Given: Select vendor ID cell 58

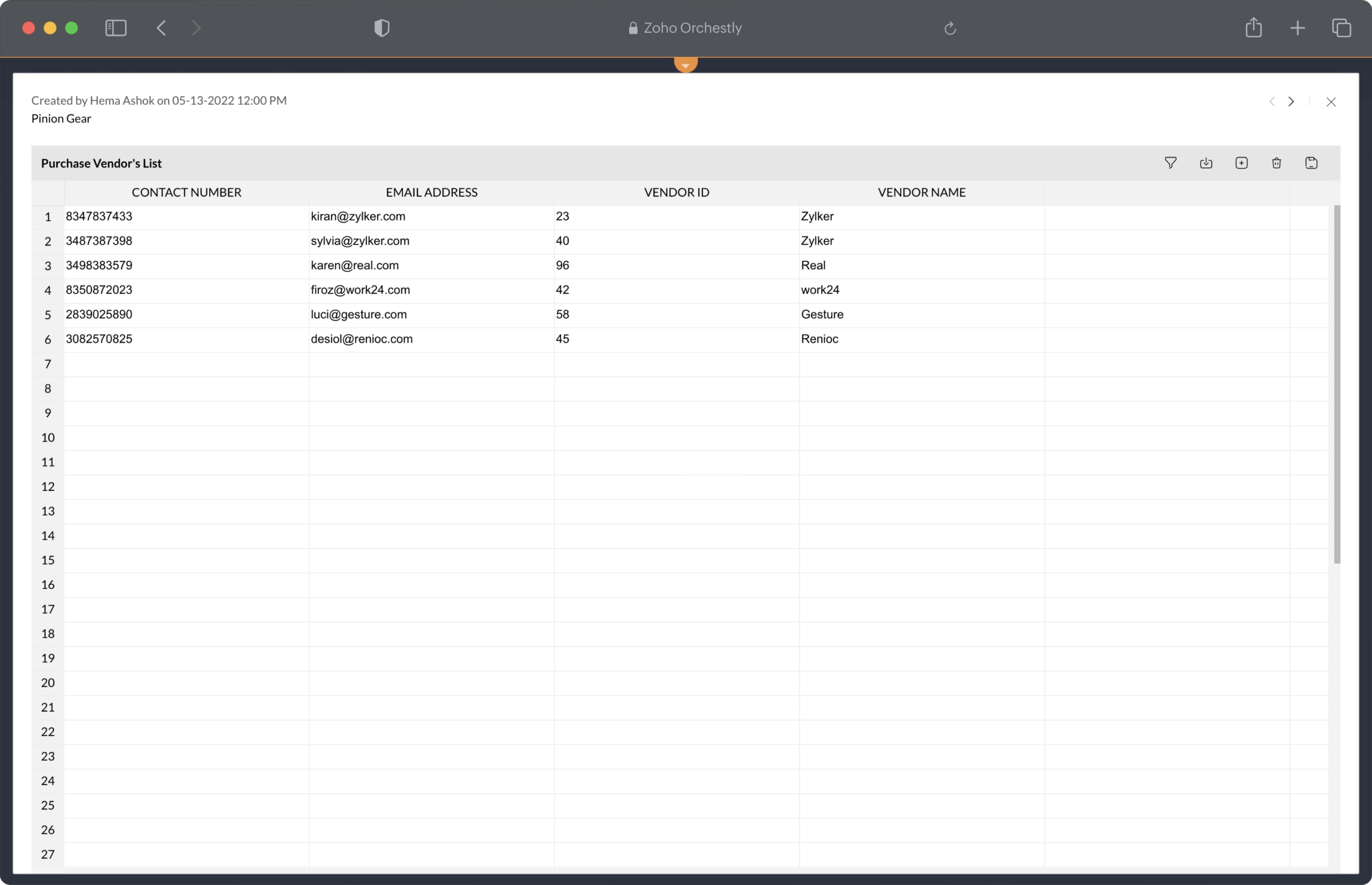Looking at the screenshot, I should coord(677,315).
